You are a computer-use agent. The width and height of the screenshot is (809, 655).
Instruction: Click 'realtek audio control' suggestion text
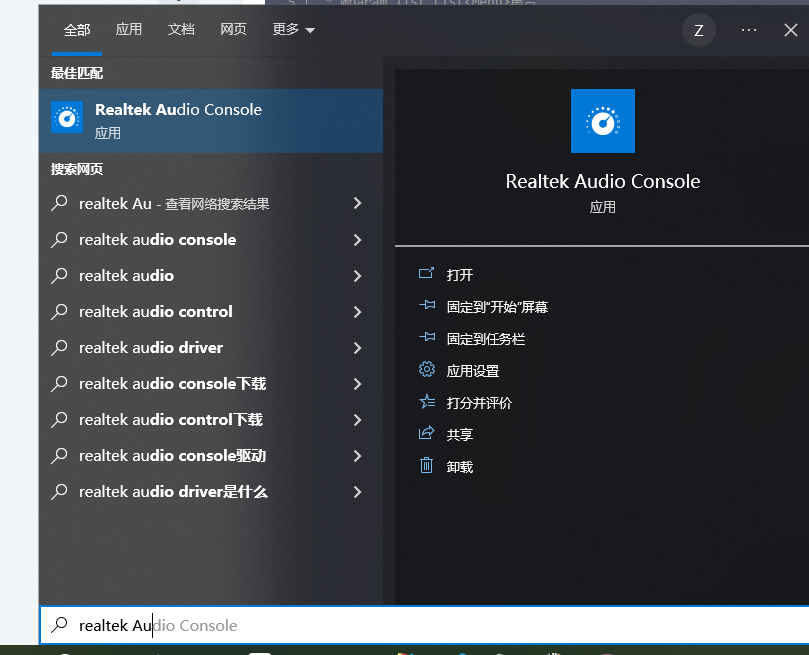coord(156,312)
